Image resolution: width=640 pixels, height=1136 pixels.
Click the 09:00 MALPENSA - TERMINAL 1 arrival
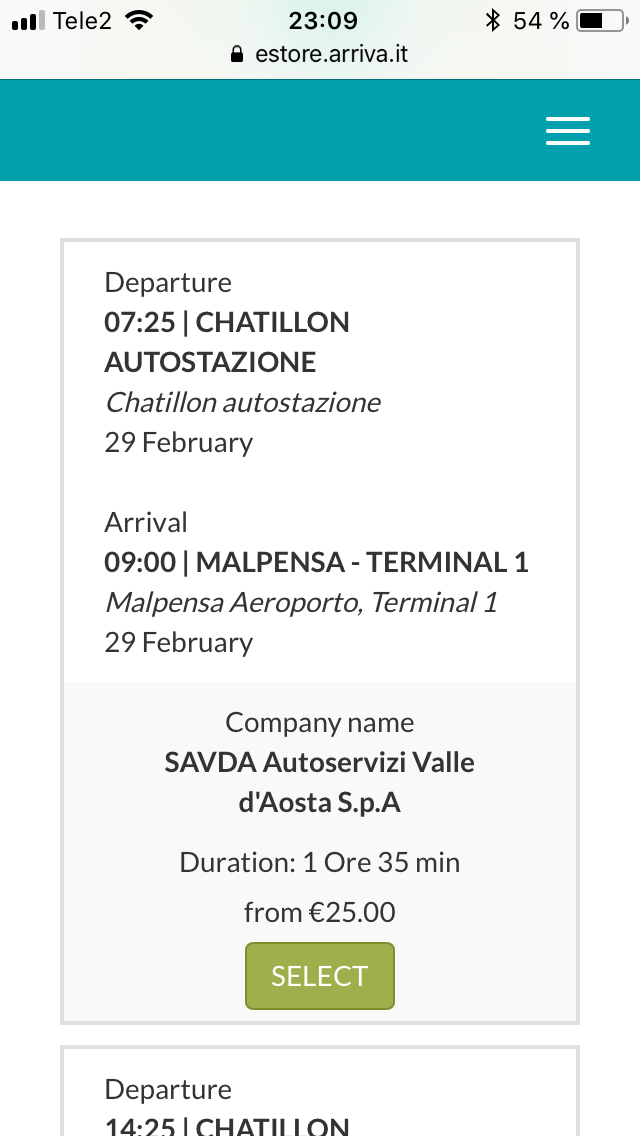coord(317,562)
